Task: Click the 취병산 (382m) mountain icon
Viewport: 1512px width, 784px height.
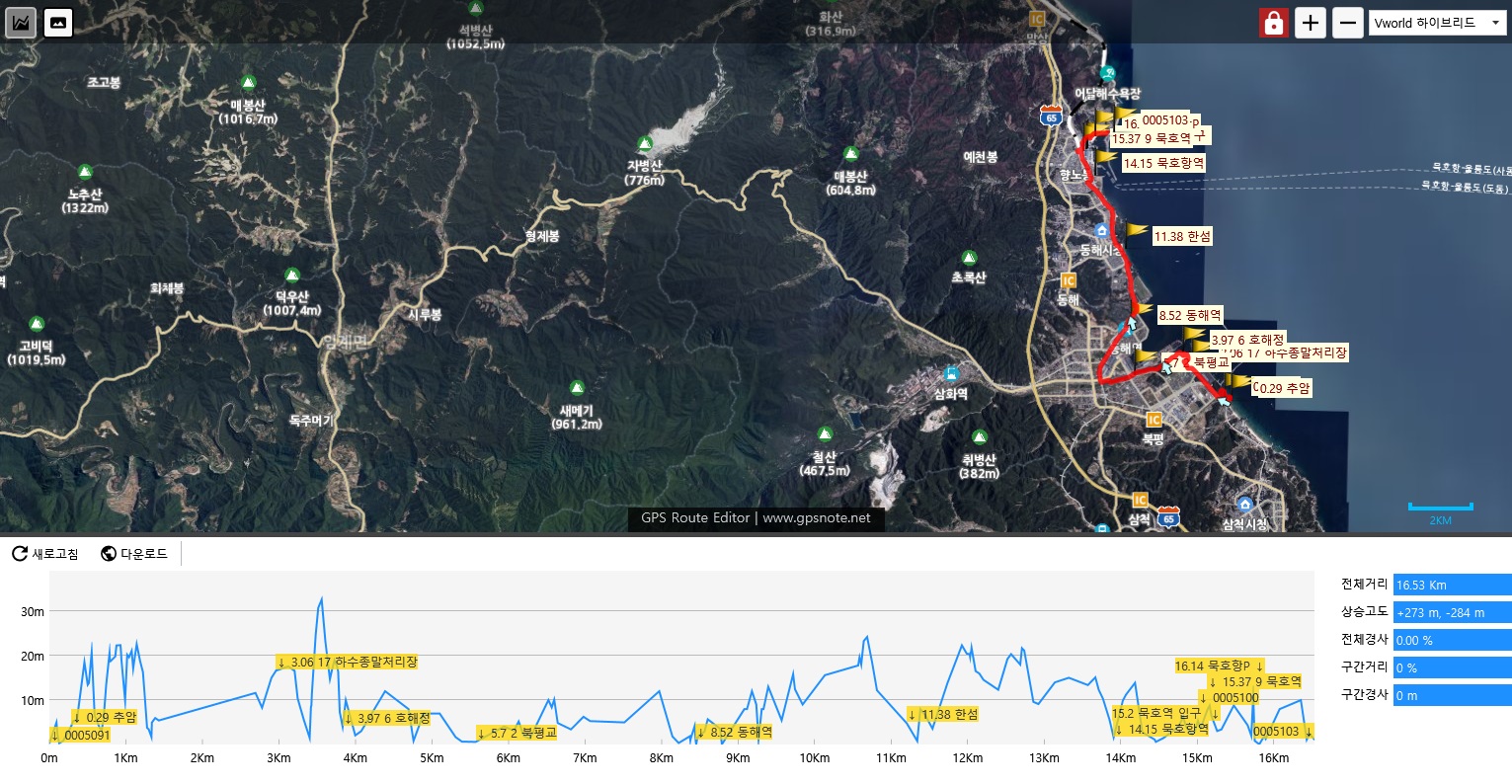Action: coord(980,437)
